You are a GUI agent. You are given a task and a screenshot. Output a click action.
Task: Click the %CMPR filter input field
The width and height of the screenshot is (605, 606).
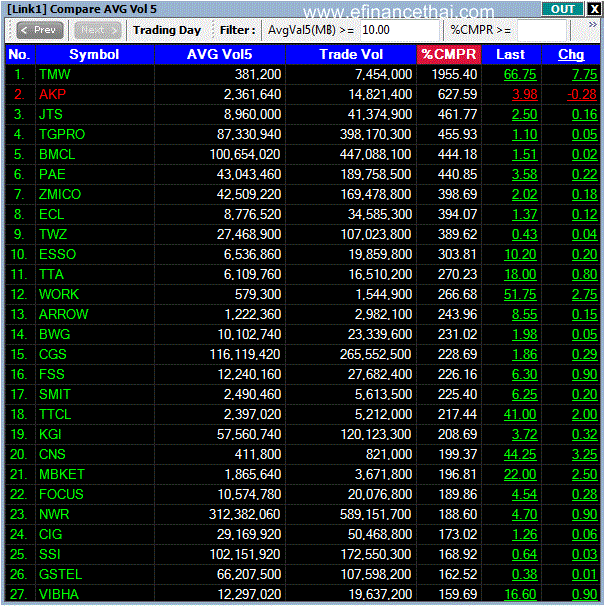tap(541, 30)
